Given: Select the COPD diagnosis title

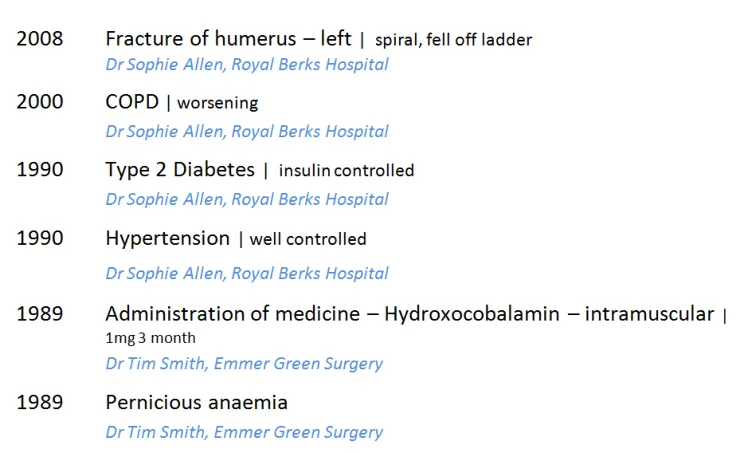Looking at the screenshot, I should (132, 102).
